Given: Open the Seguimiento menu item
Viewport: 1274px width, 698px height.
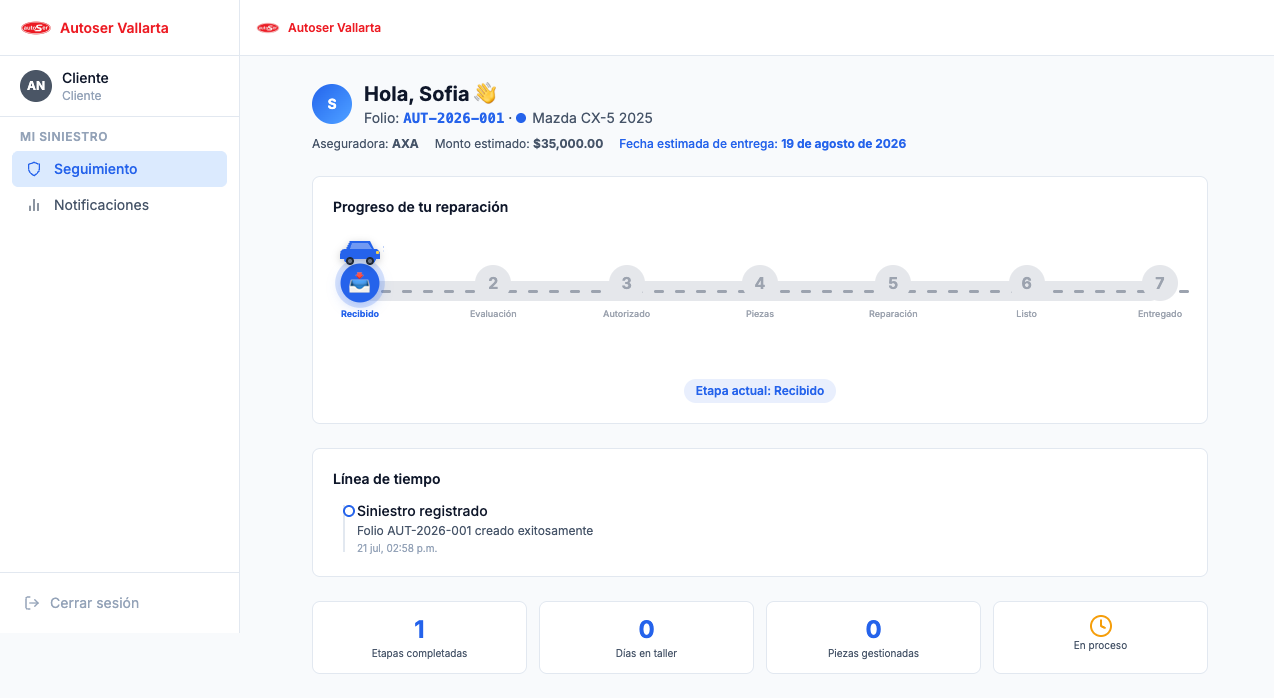Looking at the screenshot, I should (119, 169).
